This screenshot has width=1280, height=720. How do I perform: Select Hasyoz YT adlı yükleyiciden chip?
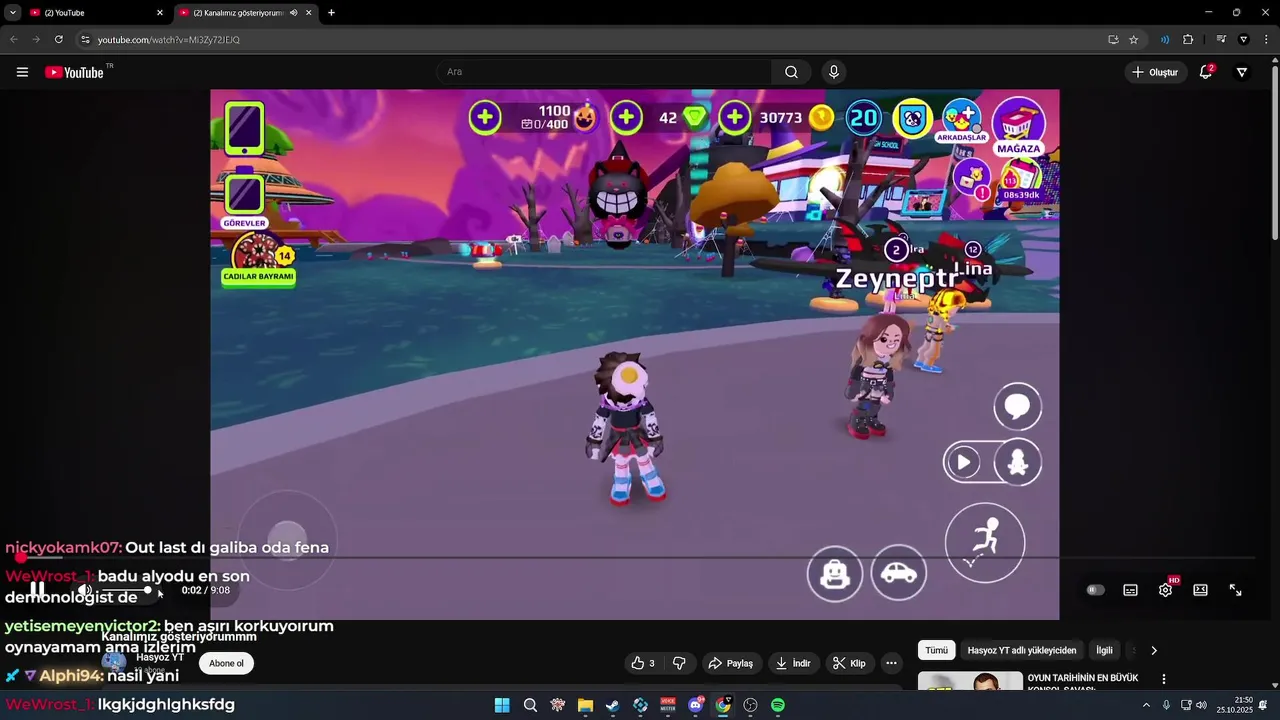1022,650
